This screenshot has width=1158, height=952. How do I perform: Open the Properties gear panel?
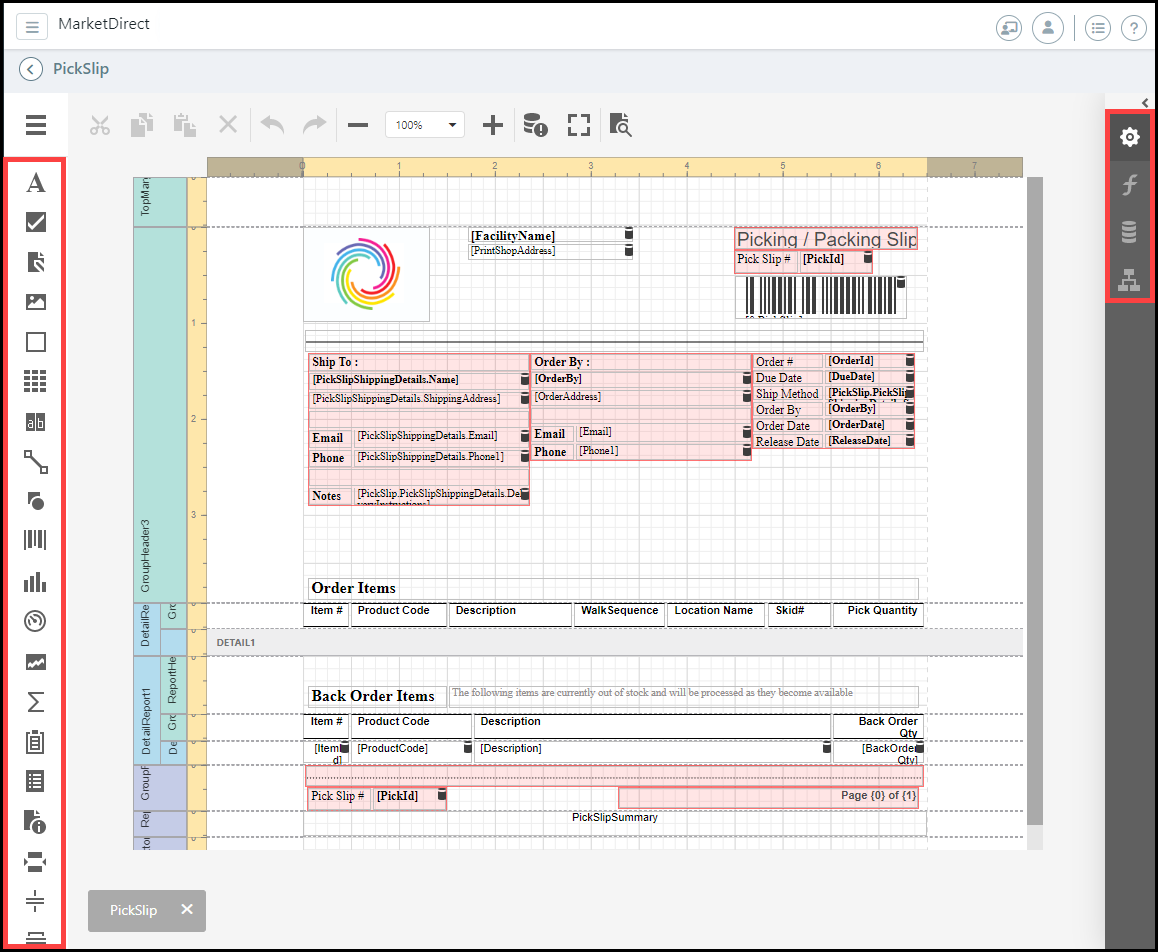(x=1129, y=137)
